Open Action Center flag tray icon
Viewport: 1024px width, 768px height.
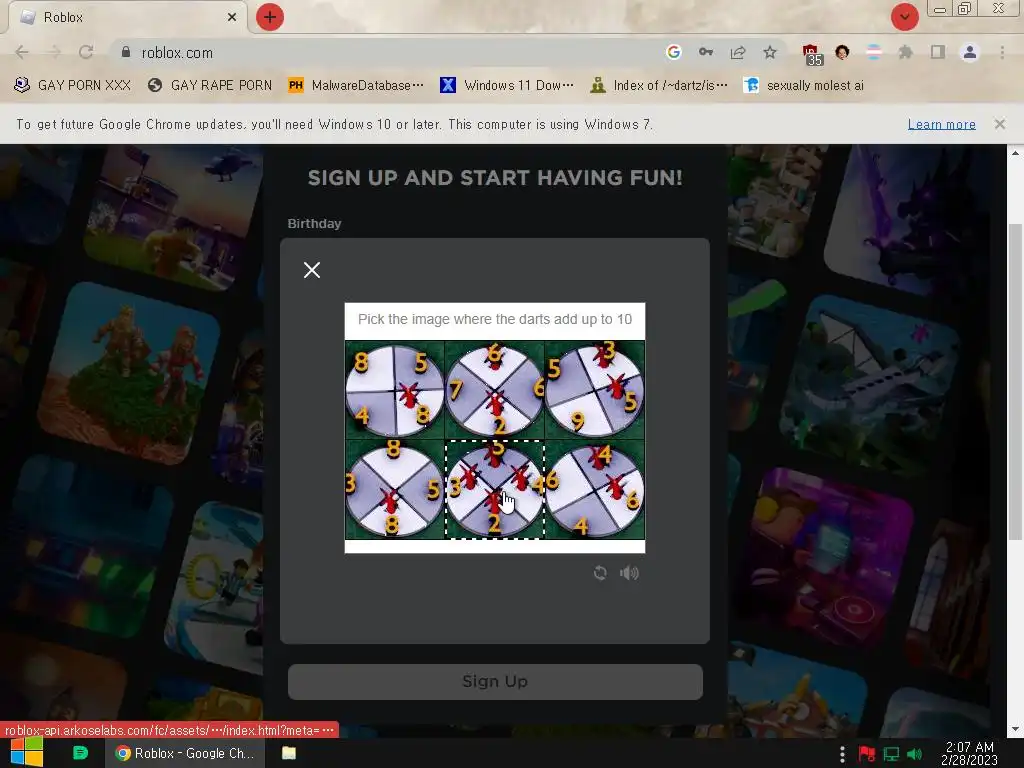point(867,754)
